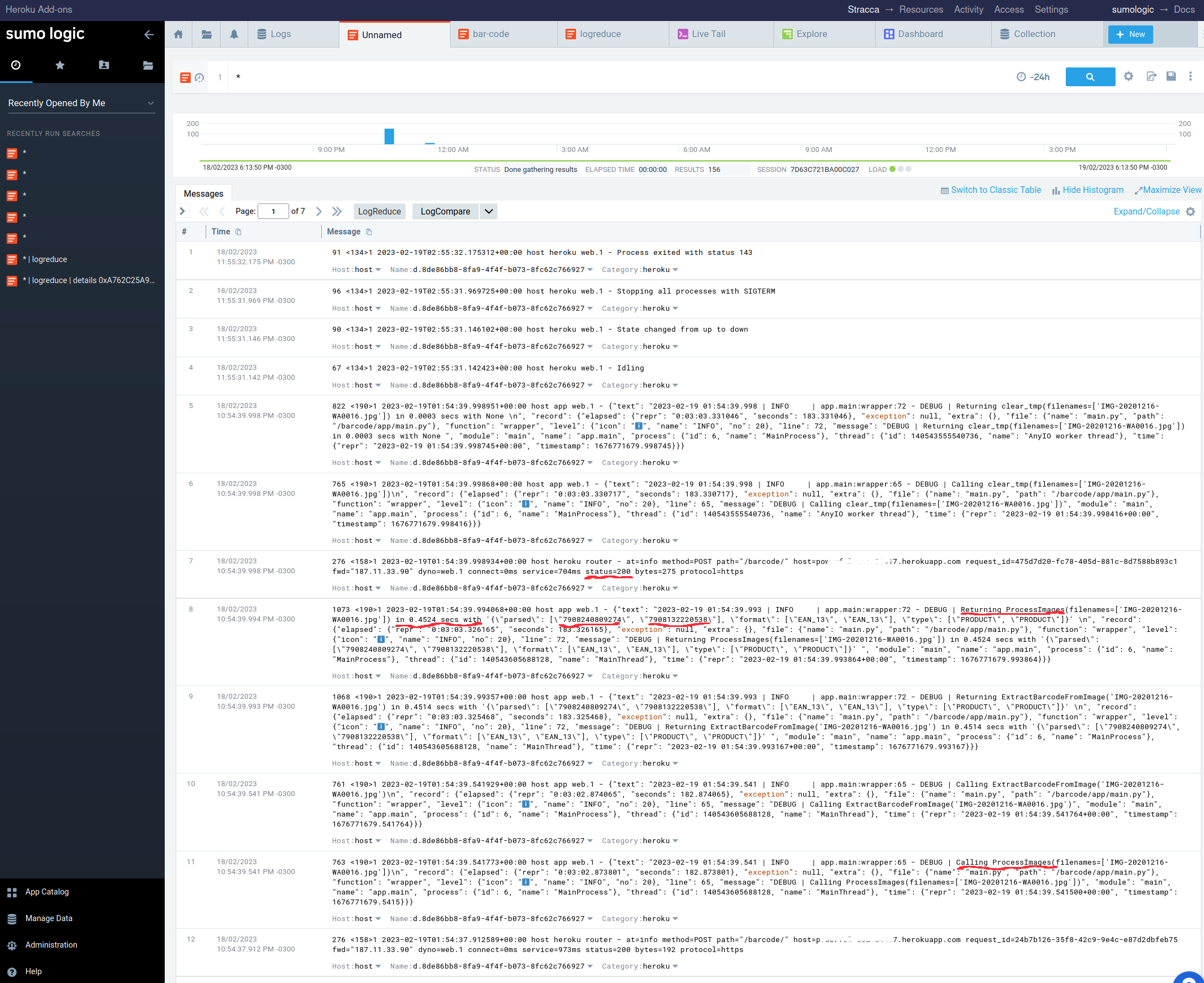This screenshot has width=1204, height=983.
Task: Open Favorites star in left sidebar
Action: (x=60, y=66)
